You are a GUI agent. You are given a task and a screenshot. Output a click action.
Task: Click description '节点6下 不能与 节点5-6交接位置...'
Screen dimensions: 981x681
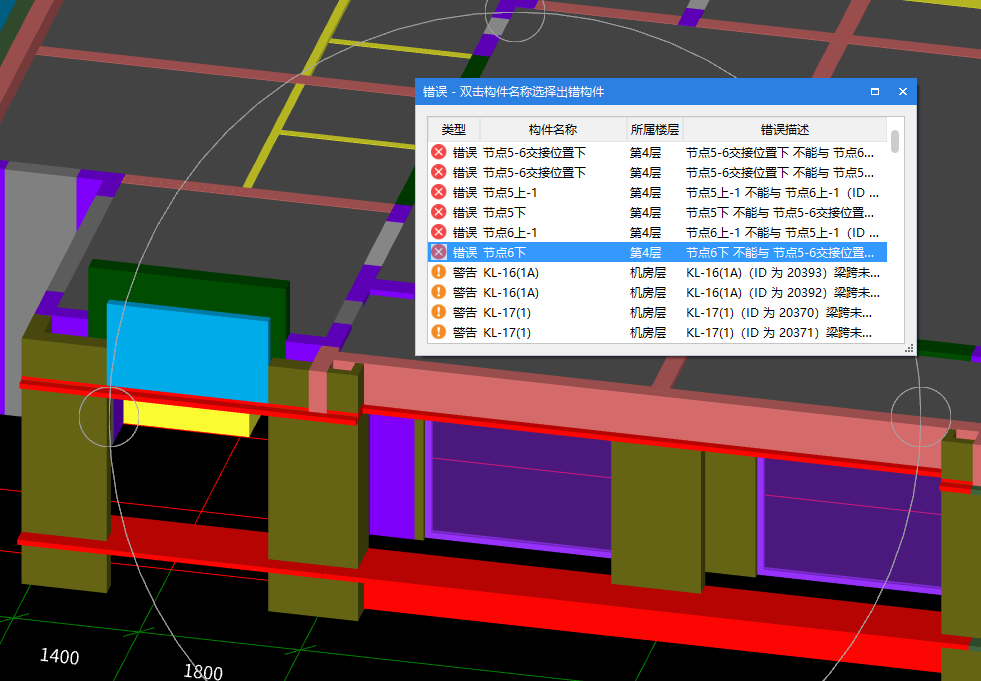[780, 252]
